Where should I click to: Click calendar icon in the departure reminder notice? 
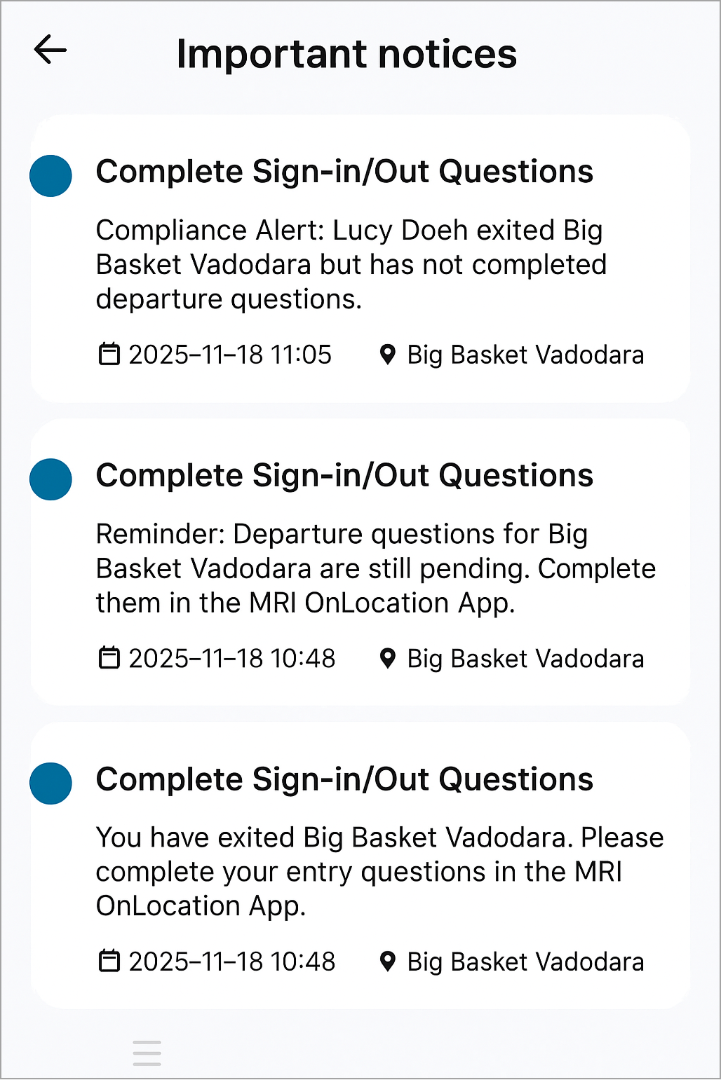click(x=109, y=658)
